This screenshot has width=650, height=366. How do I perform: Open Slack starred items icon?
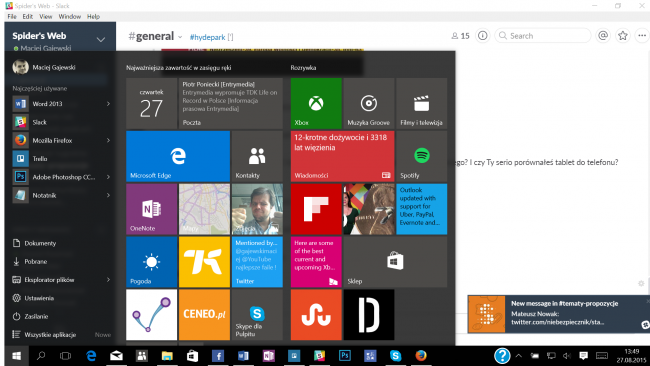pos(623,36)
